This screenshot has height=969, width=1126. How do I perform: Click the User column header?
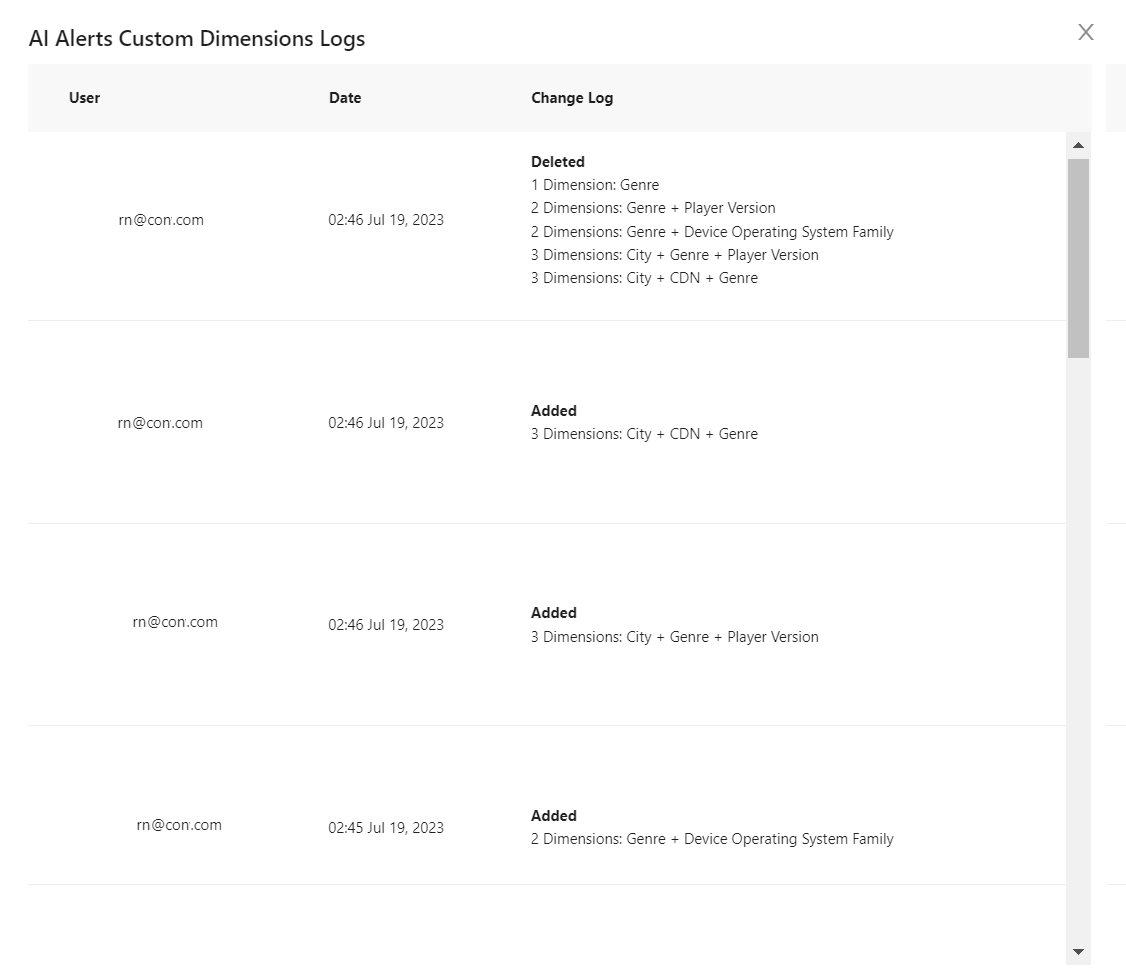(84, 98)
